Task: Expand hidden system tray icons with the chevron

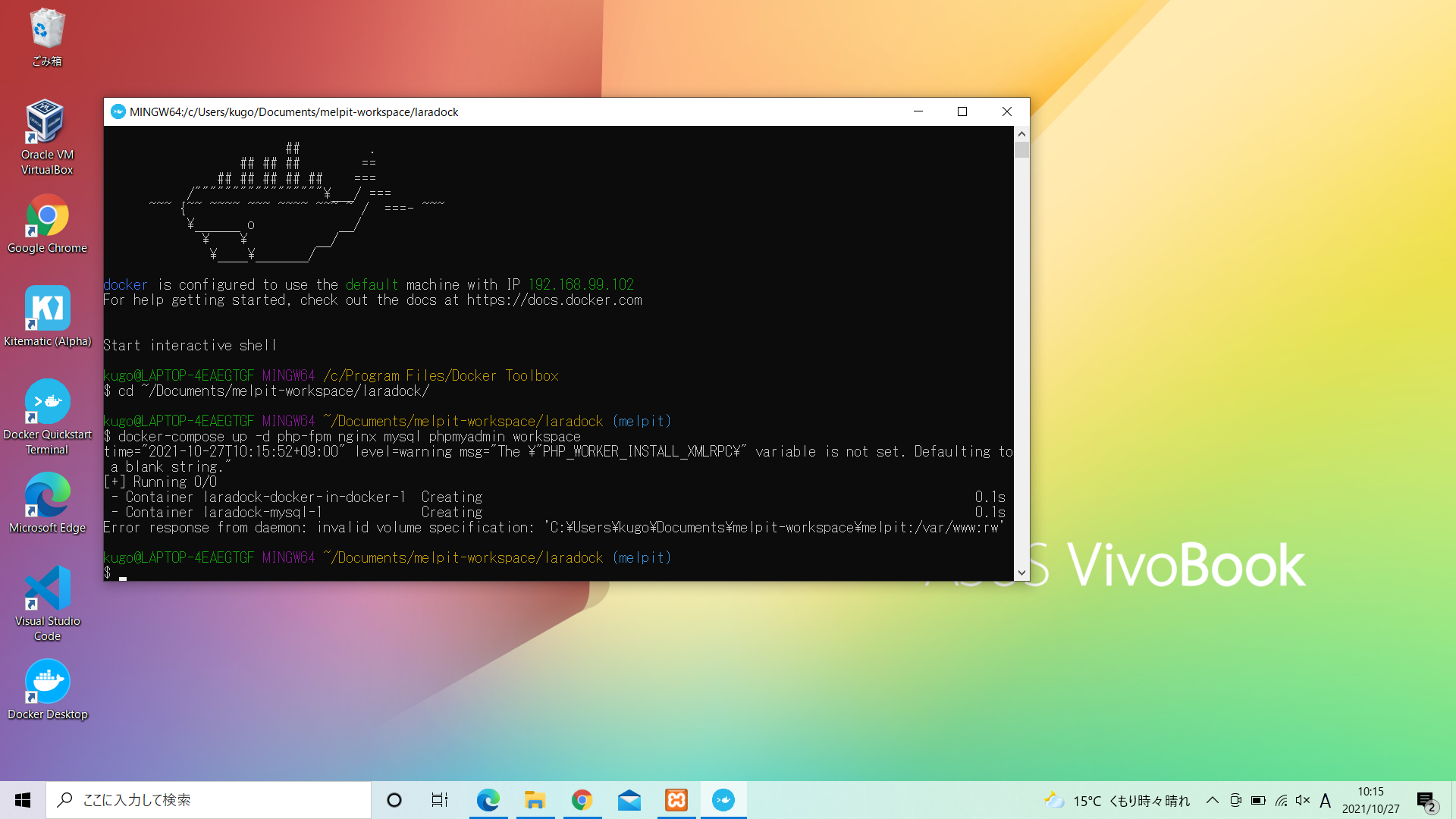Action: coord(1213,800)
